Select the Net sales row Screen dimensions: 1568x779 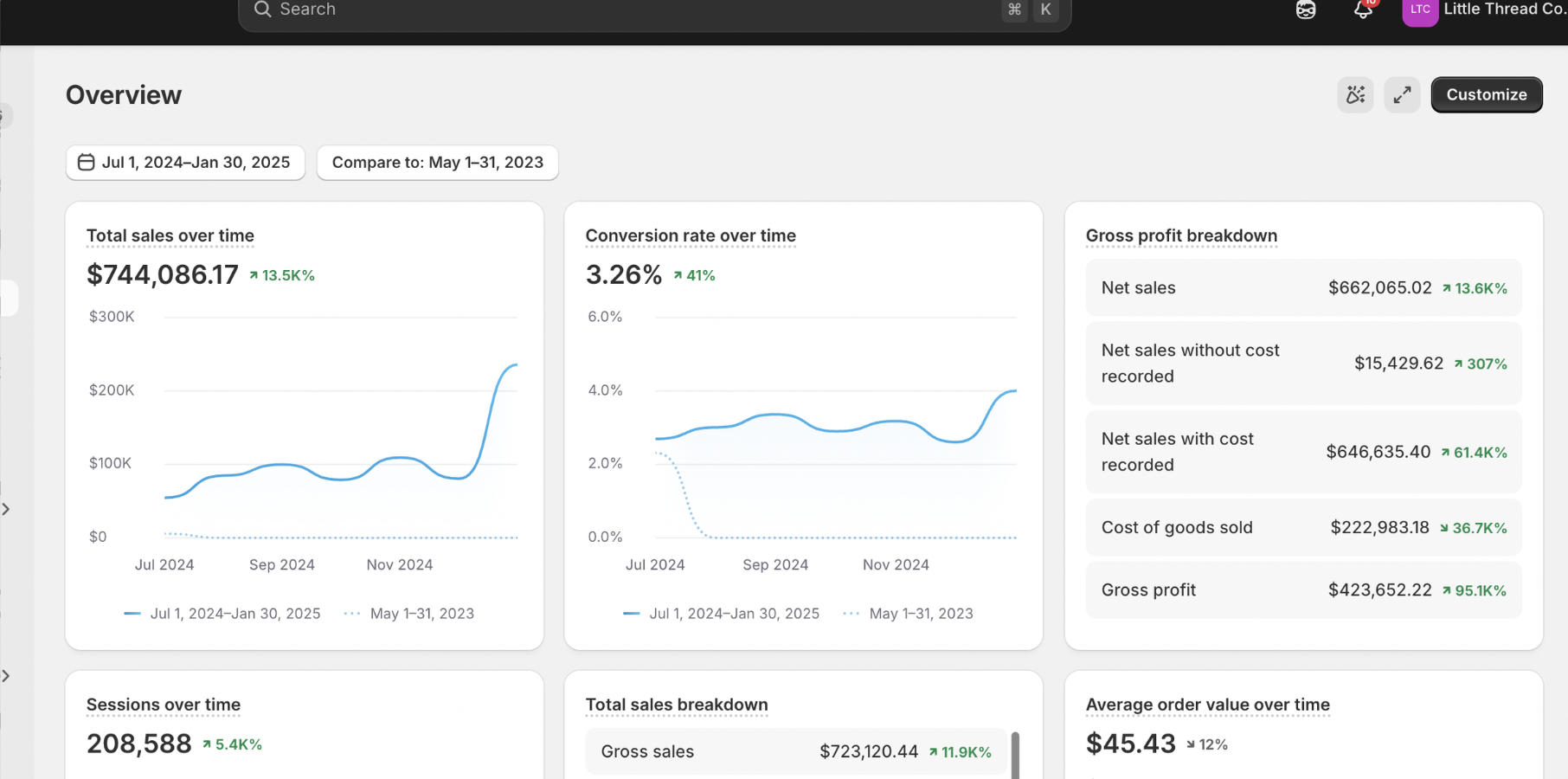pyautogui.click(x=1303, y=288)
